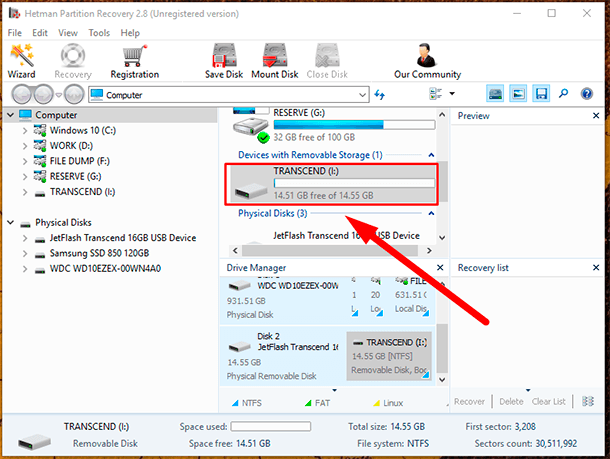
Task: Expand Windows 10 (C:) tree node
Action: click(x=25, y=130)
